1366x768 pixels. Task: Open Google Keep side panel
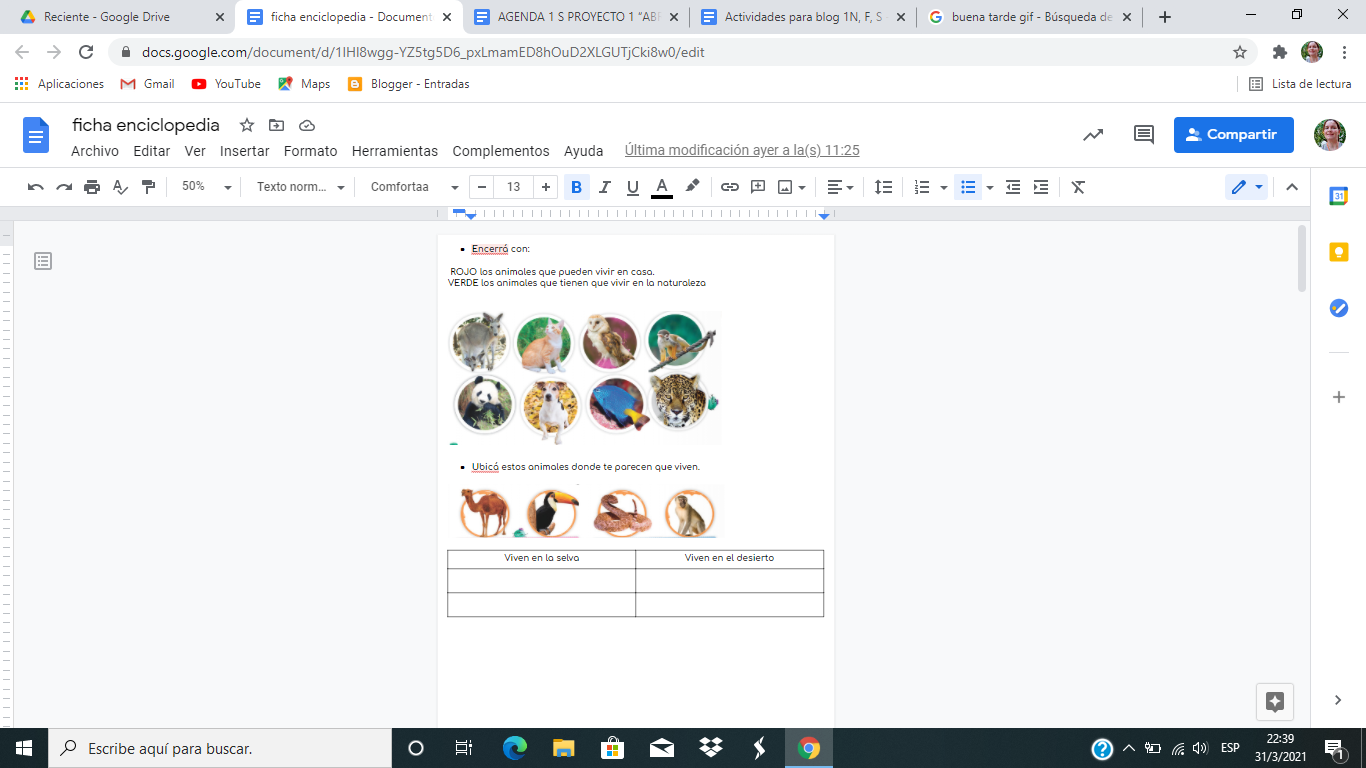point(1338,252)
